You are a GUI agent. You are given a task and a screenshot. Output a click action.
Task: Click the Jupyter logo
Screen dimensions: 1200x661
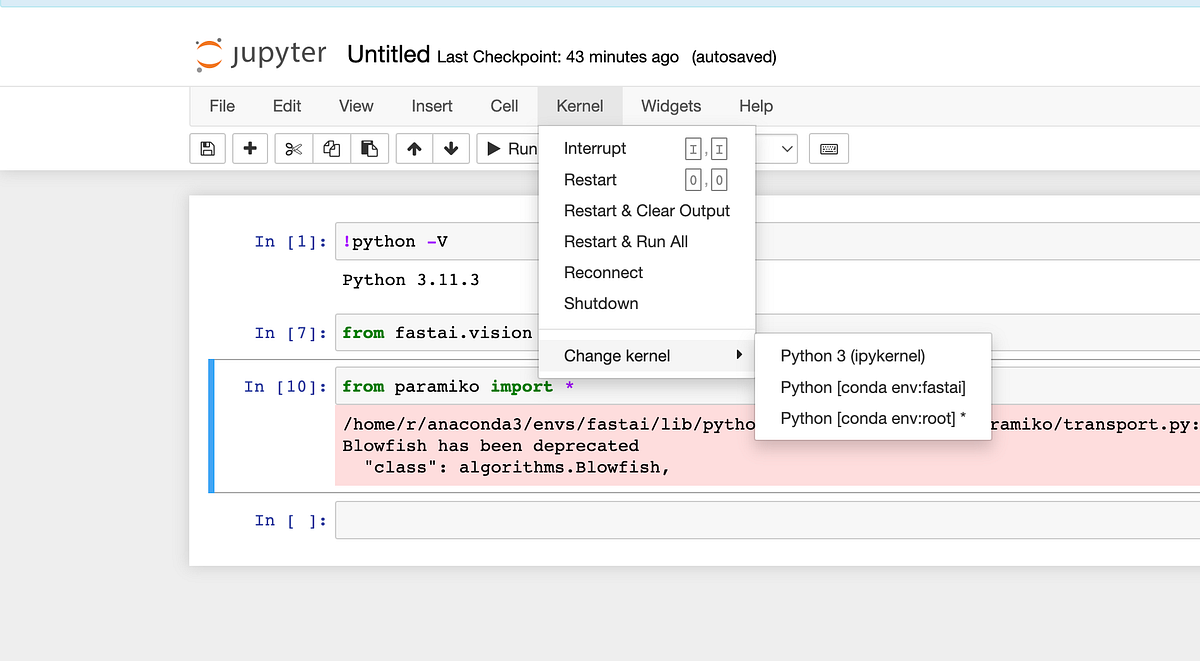[208, 55]
